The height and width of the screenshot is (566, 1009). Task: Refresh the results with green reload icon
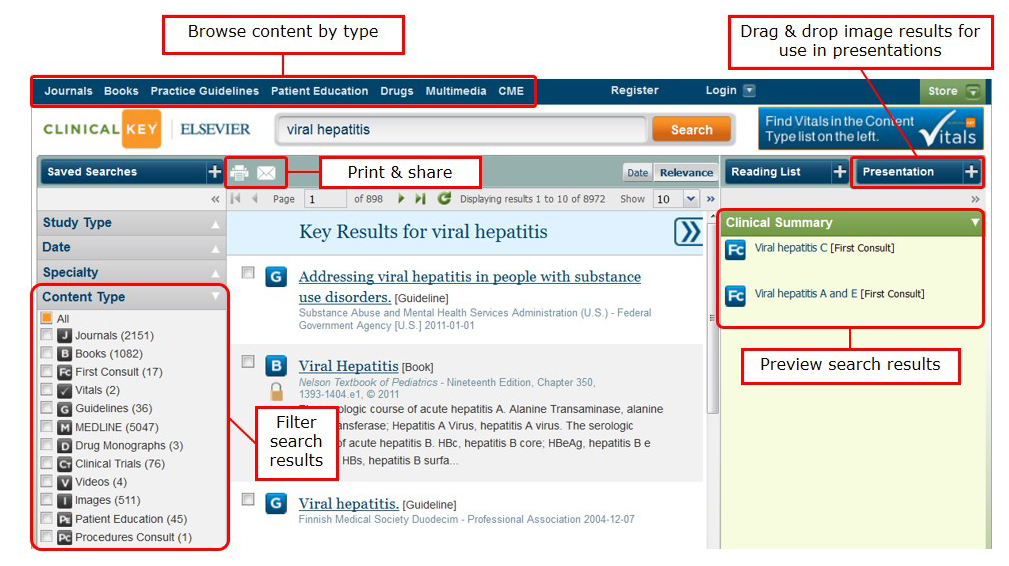pos(443,198)
